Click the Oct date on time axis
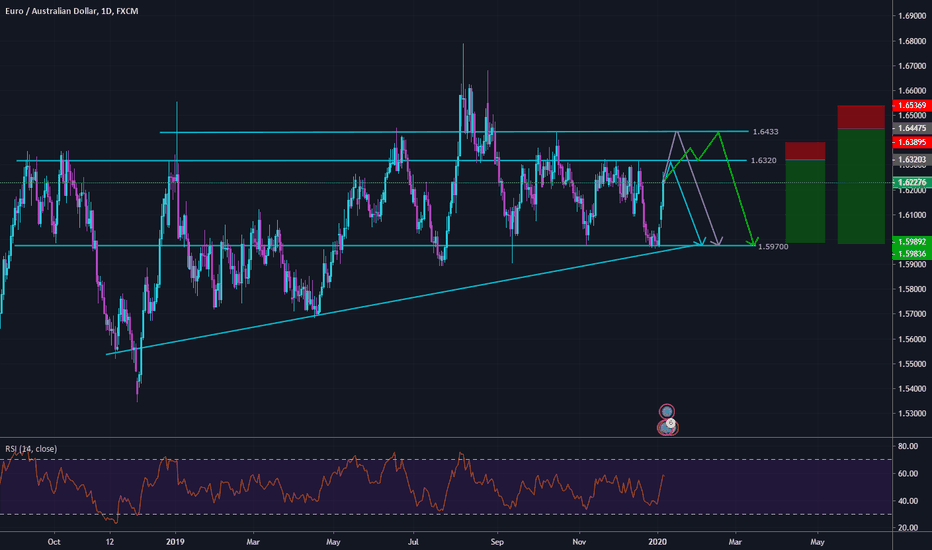The image size is (932, 550). pyautogui.click(x=54, y=542)
